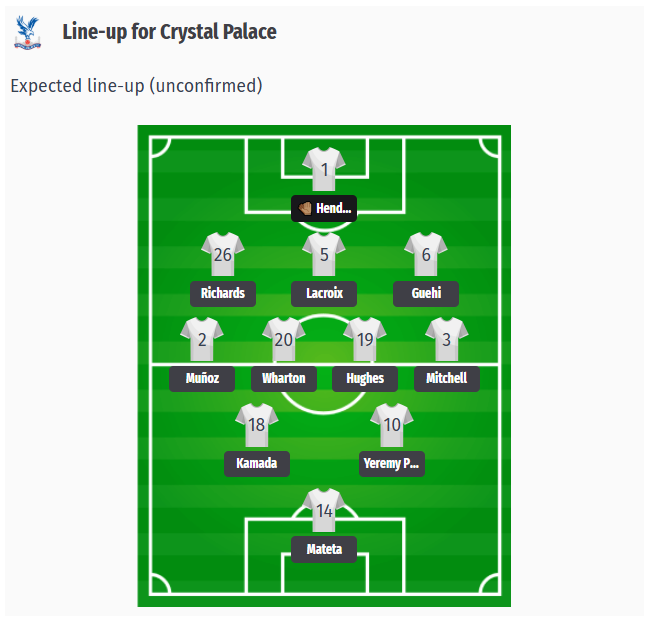Click the goalkeeper Henderson name label

(324, 209)
